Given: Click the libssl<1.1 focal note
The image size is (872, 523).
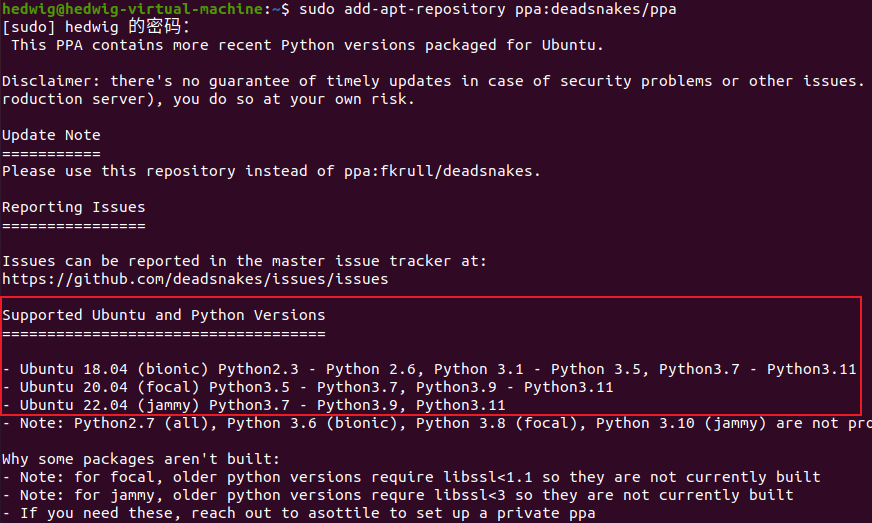Looking at the screenshot, I should click(411, 477).
